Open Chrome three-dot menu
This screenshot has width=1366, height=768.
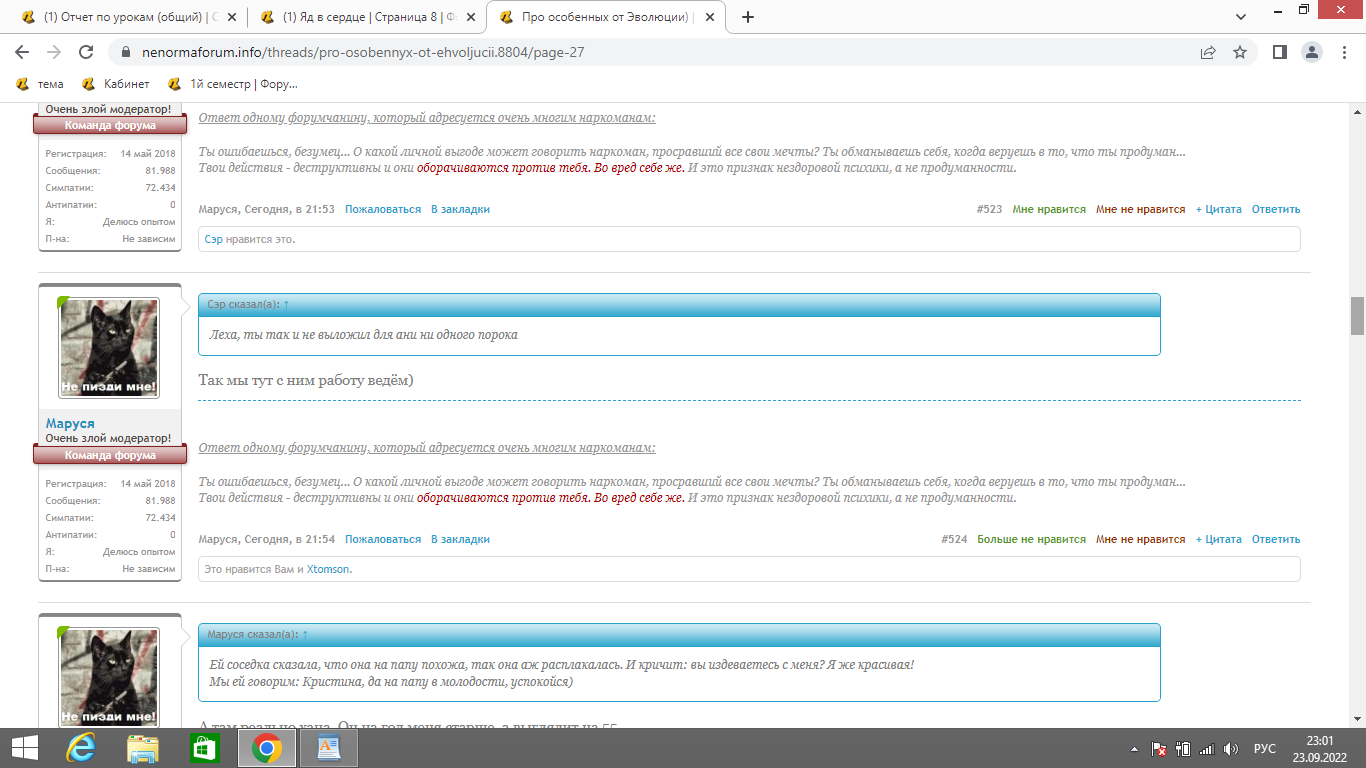coord(1344,52)
